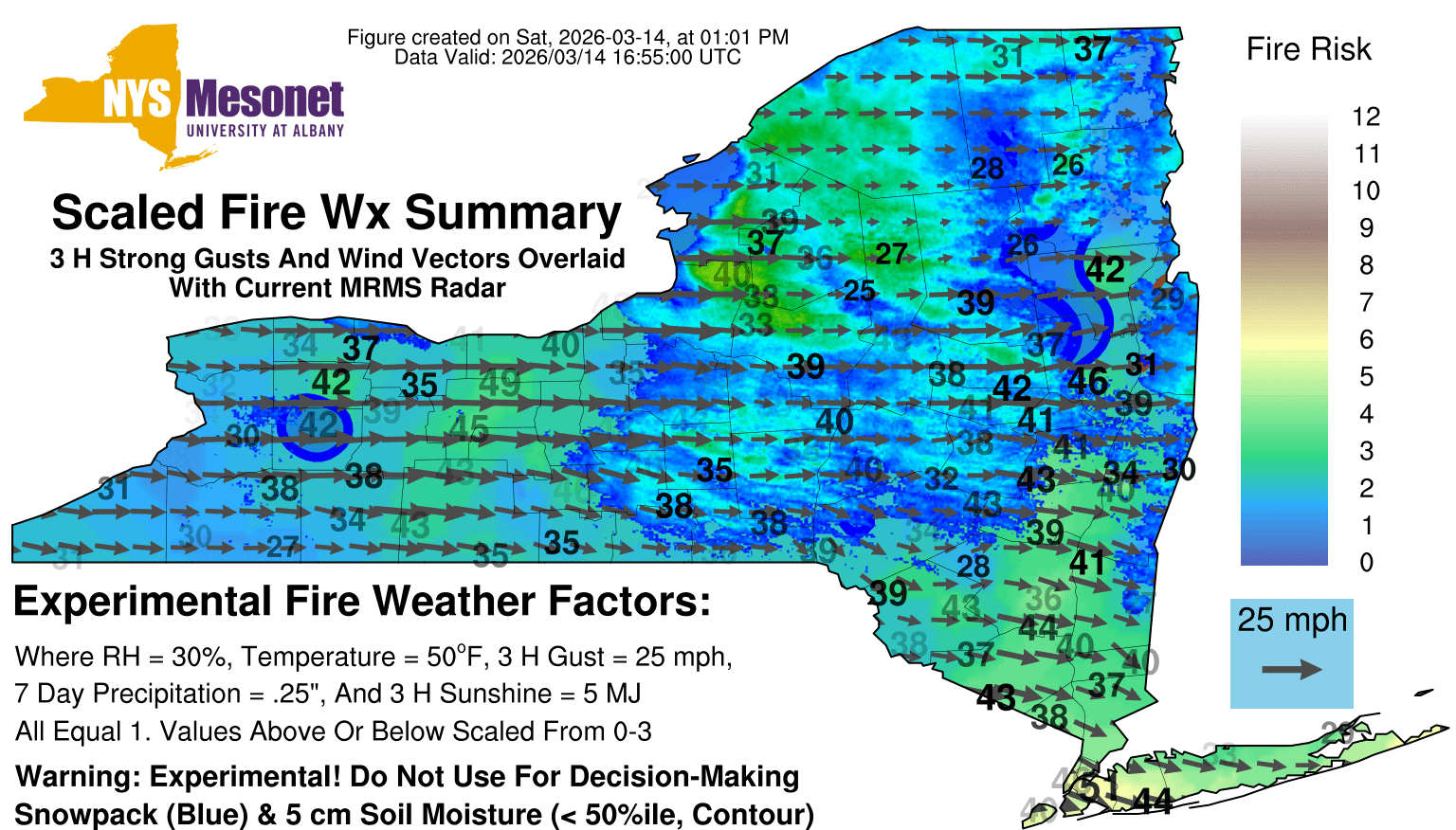Image resolution: width=1456 pixels, height=830 pixels.
Task: Pick the bold 46 gust value in eastern New York
Action: tap(1087, 381)
